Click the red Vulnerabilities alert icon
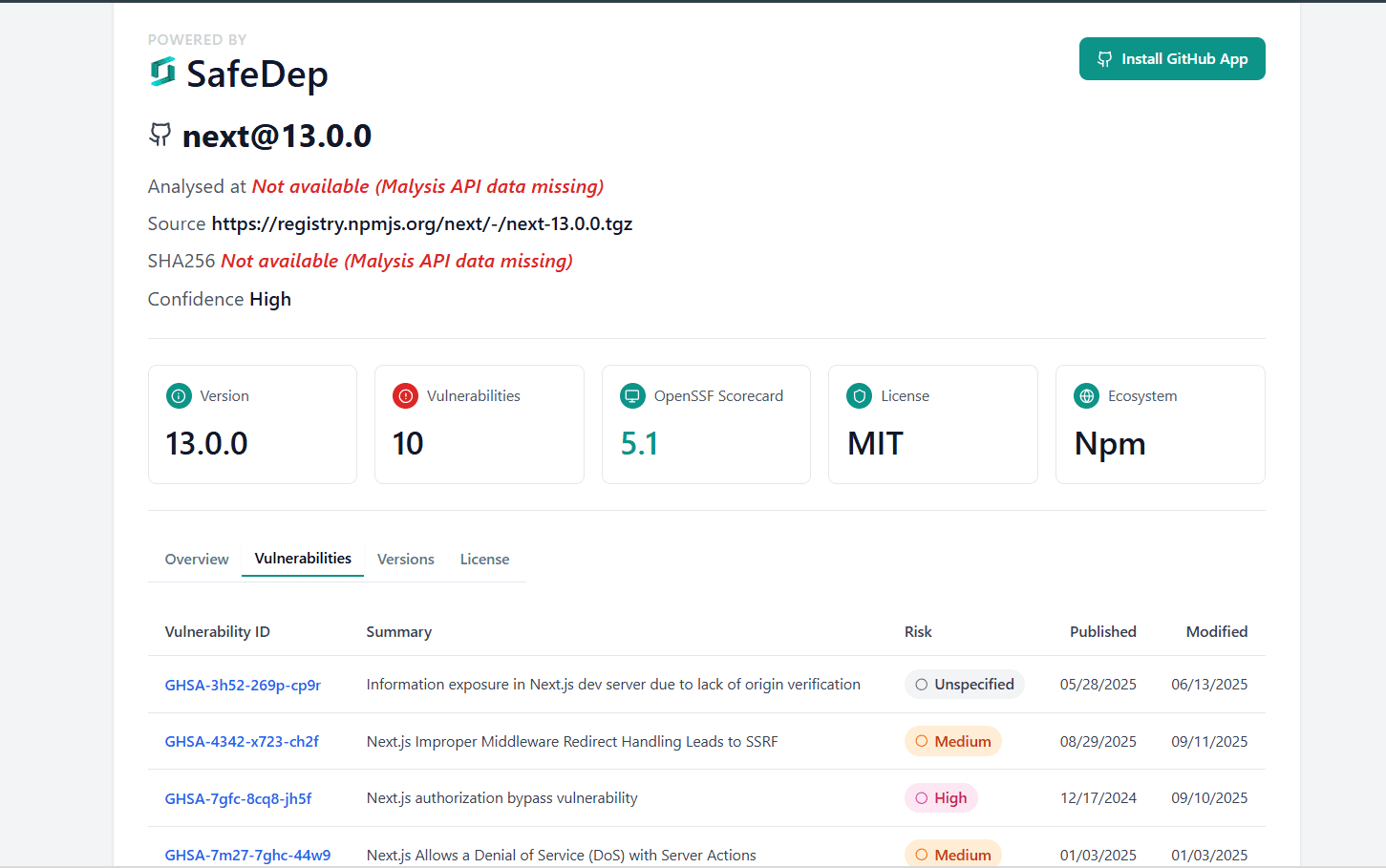 coord(405,395)
